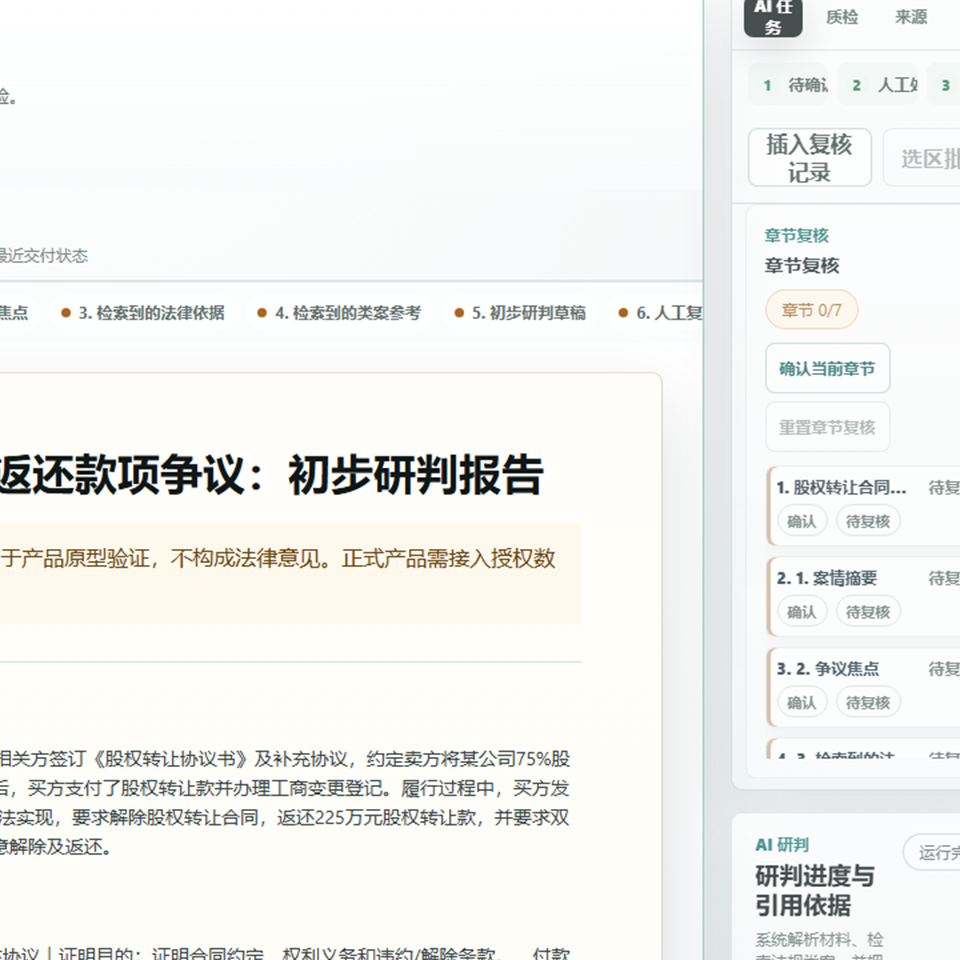Click the 选区批 button
Image resolution: width=960 pixels, height=960 pixels.
pyautogui.click(x=921, y=158)
